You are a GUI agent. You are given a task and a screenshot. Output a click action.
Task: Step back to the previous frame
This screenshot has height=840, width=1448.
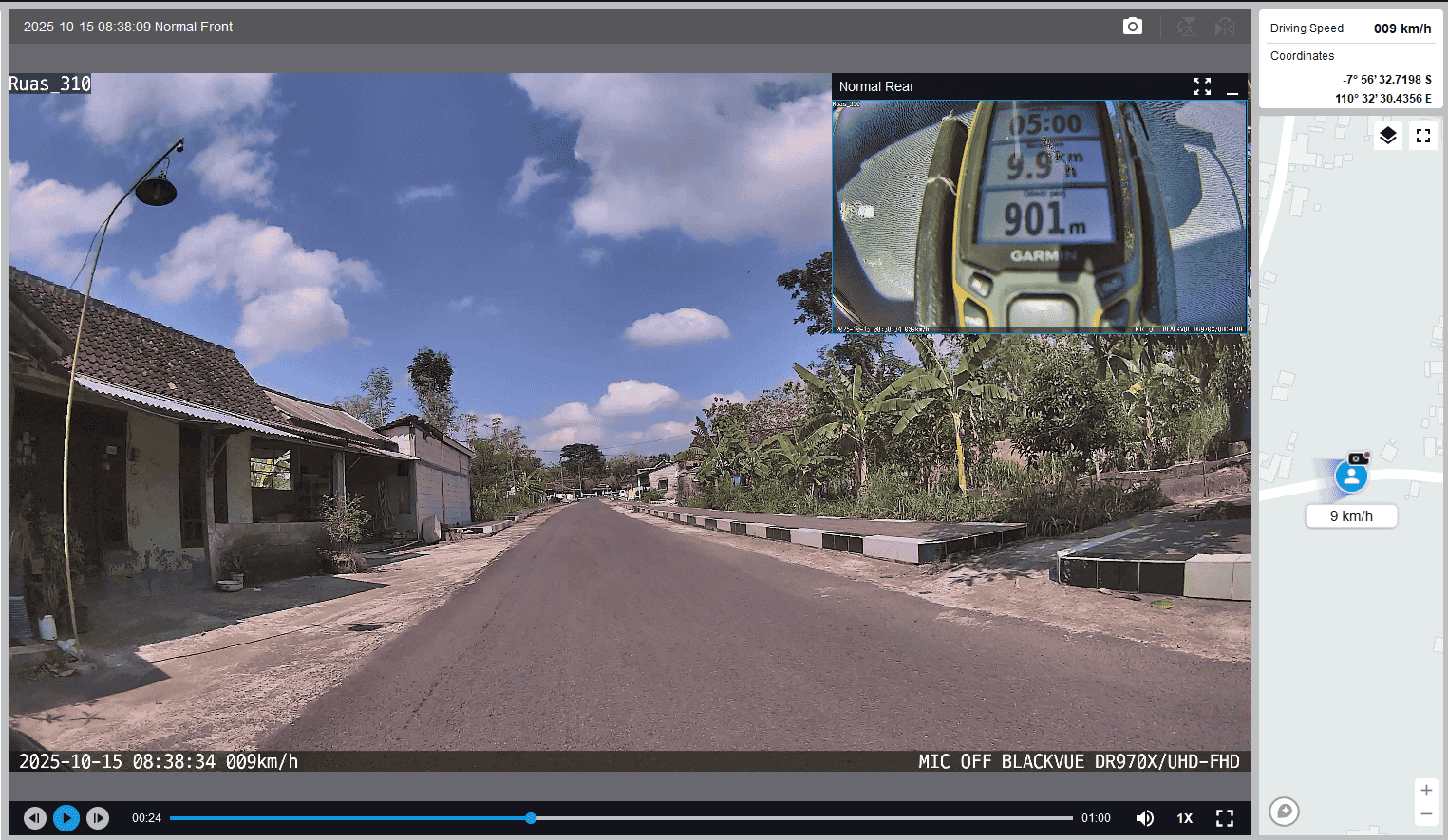[35, 817]
